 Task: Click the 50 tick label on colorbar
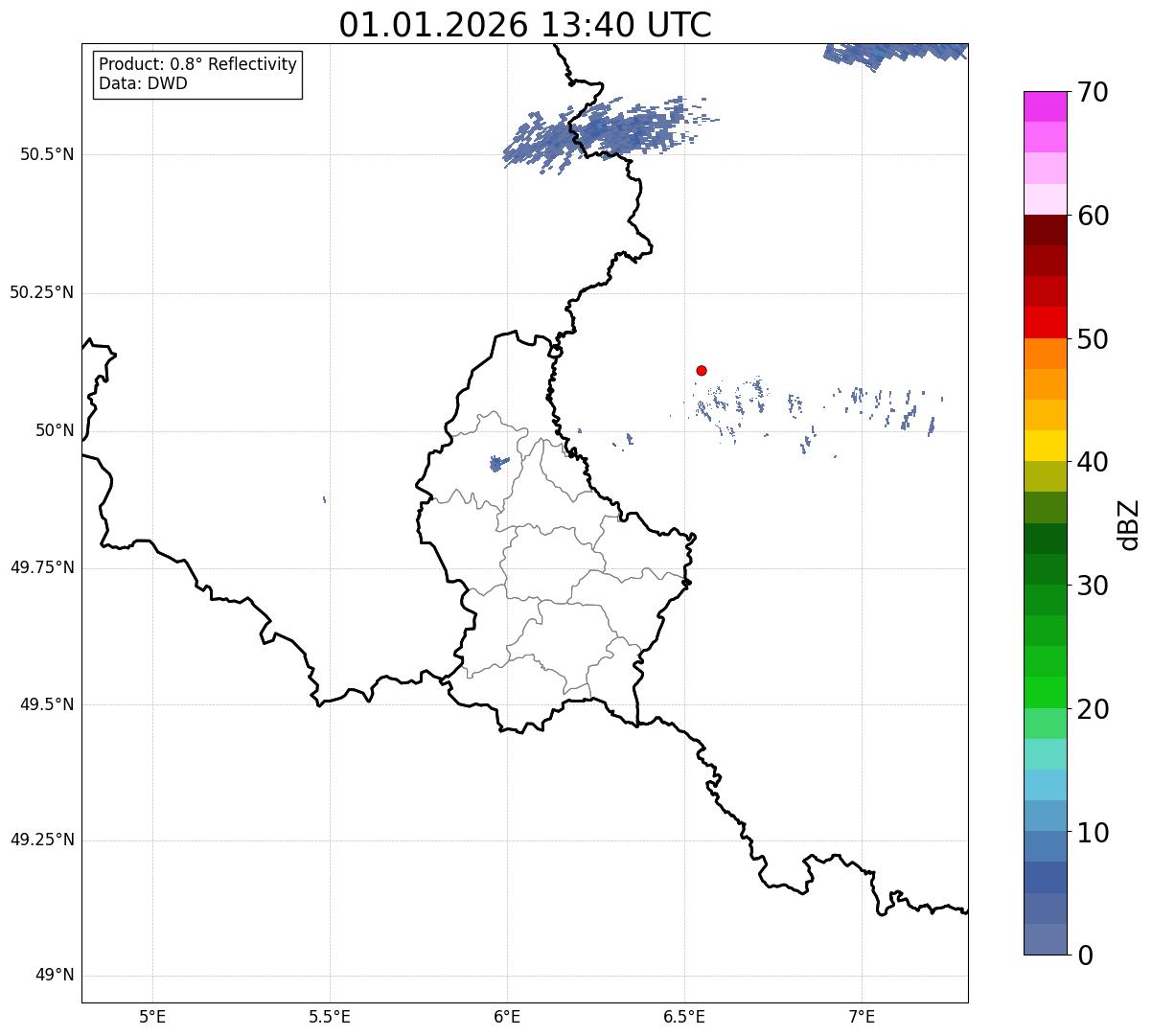click(x=1093, y=339)
